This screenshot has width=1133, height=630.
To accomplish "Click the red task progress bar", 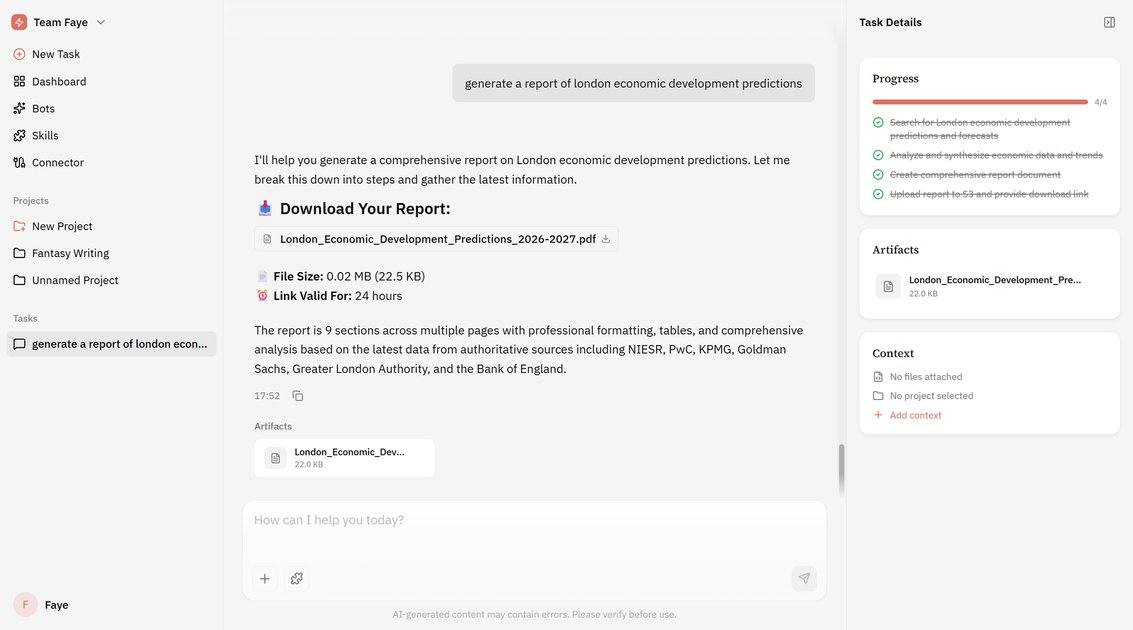I will coord(979,102).
